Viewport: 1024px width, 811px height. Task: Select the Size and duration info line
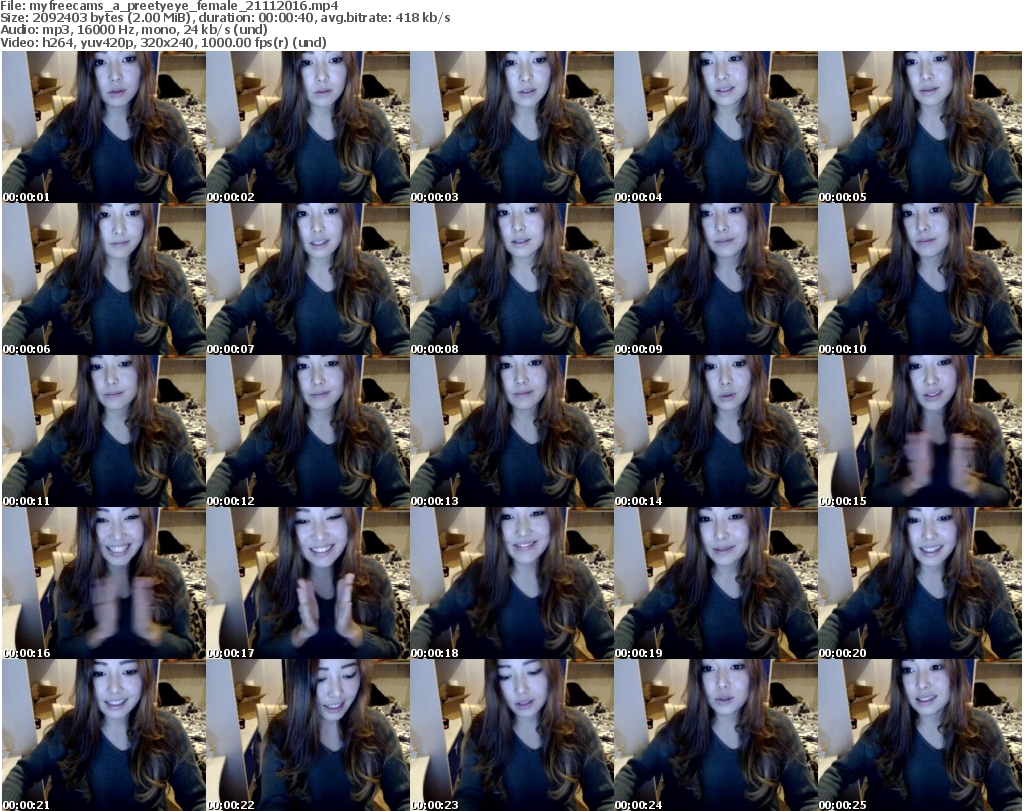click(x=225, y=18)
